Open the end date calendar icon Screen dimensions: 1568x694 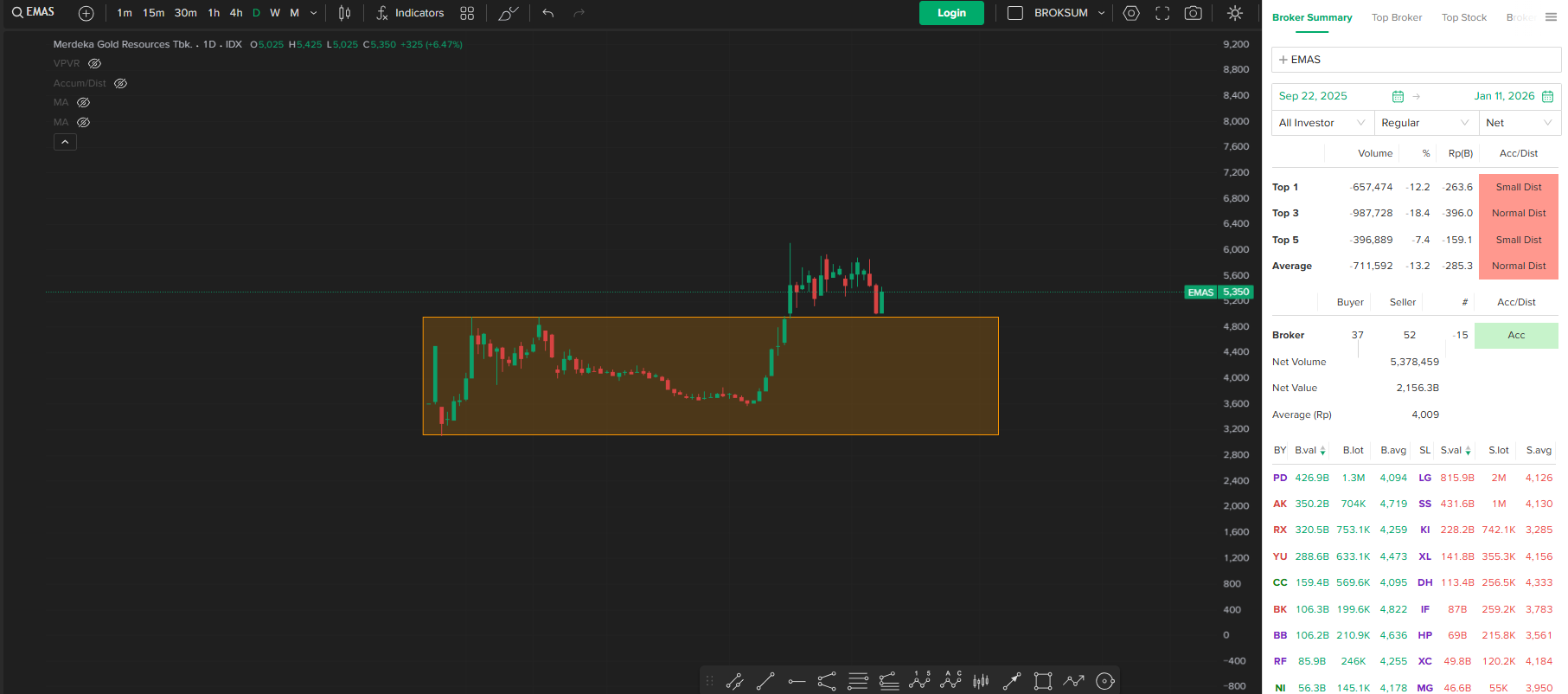click(1547, 96)
